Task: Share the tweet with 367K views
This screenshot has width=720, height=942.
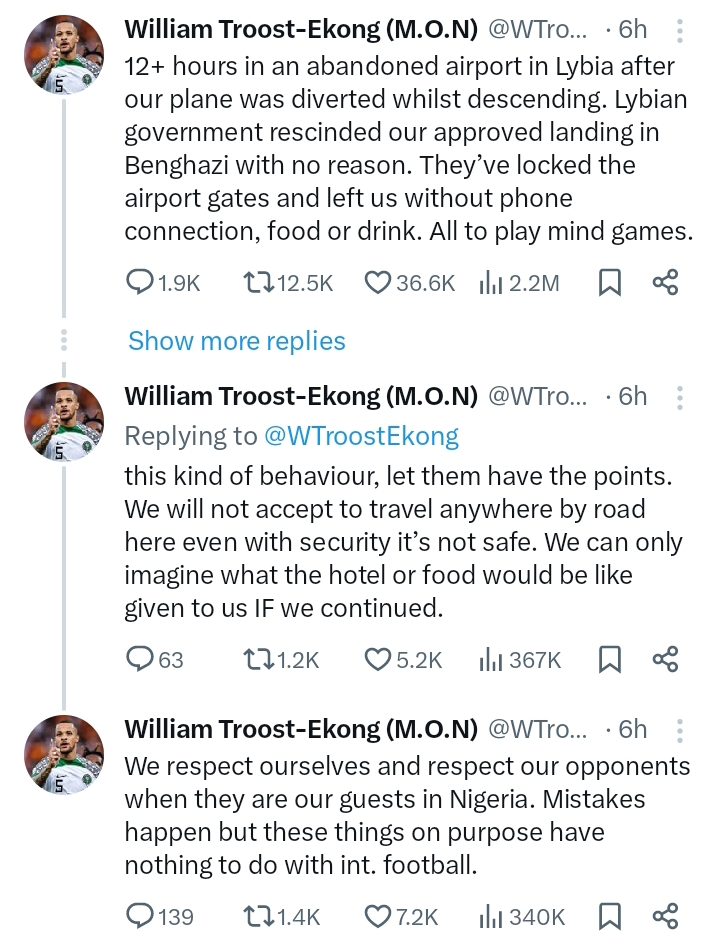Action: [x=666, y=659]
